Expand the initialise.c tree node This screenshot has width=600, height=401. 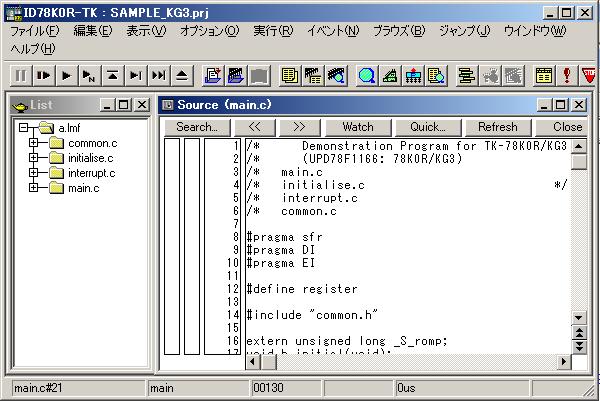click(33, 158)
